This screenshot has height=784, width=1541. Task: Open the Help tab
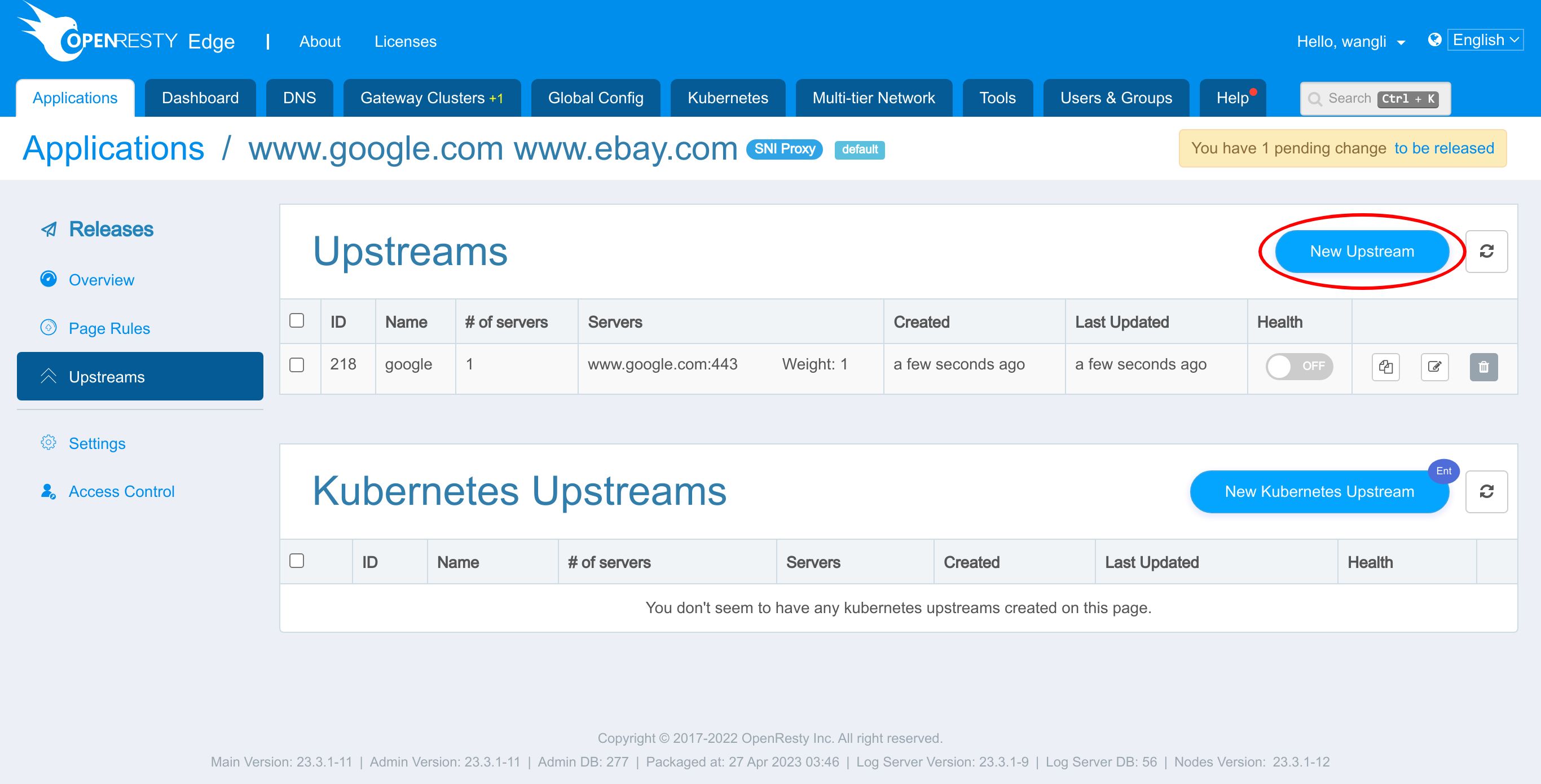click(1233, 98)
